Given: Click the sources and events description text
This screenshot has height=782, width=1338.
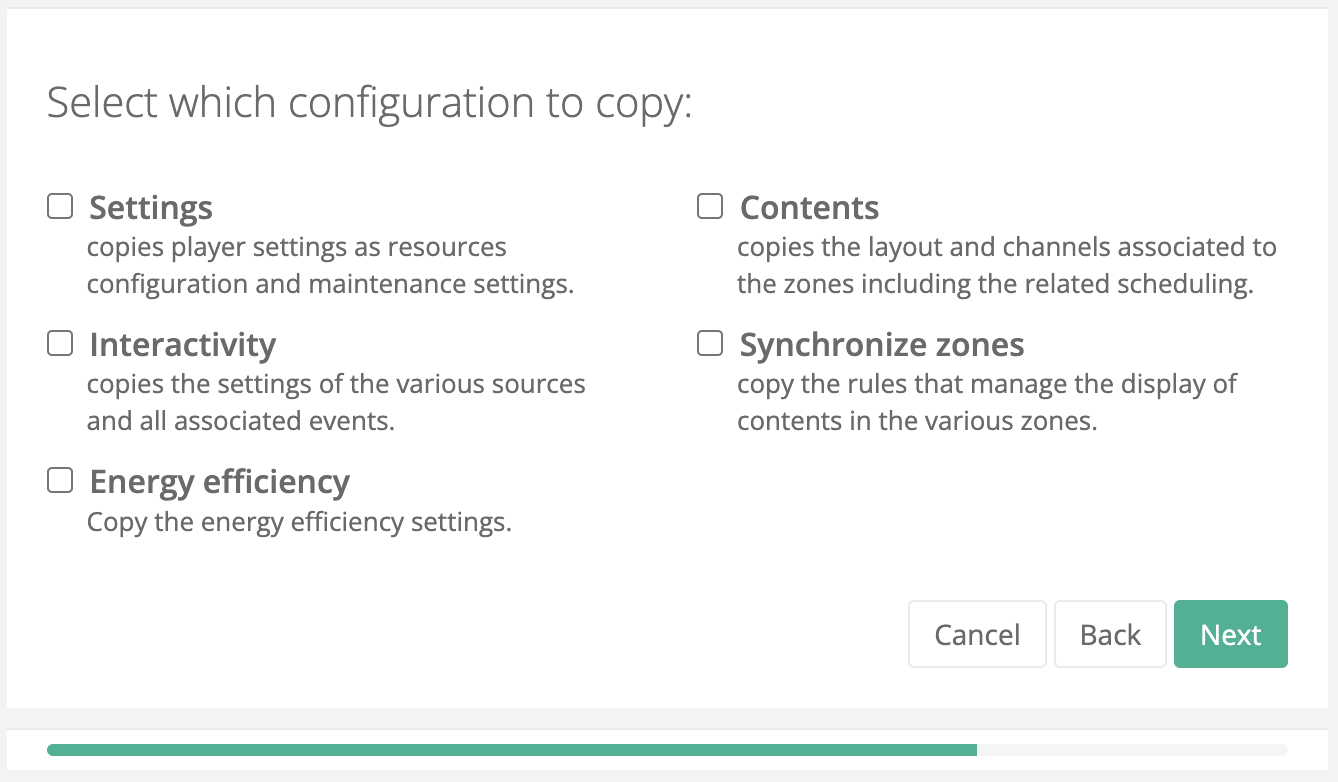Looking at the screenshot, I should [x=336, y=403].
